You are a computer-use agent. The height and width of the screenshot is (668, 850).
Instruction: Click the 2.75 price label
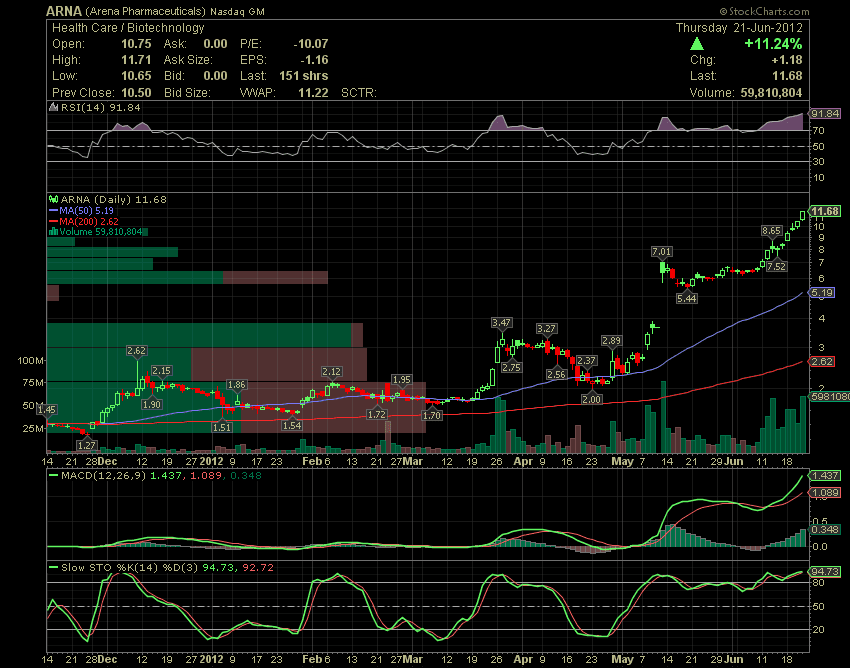tap(511, 367)
